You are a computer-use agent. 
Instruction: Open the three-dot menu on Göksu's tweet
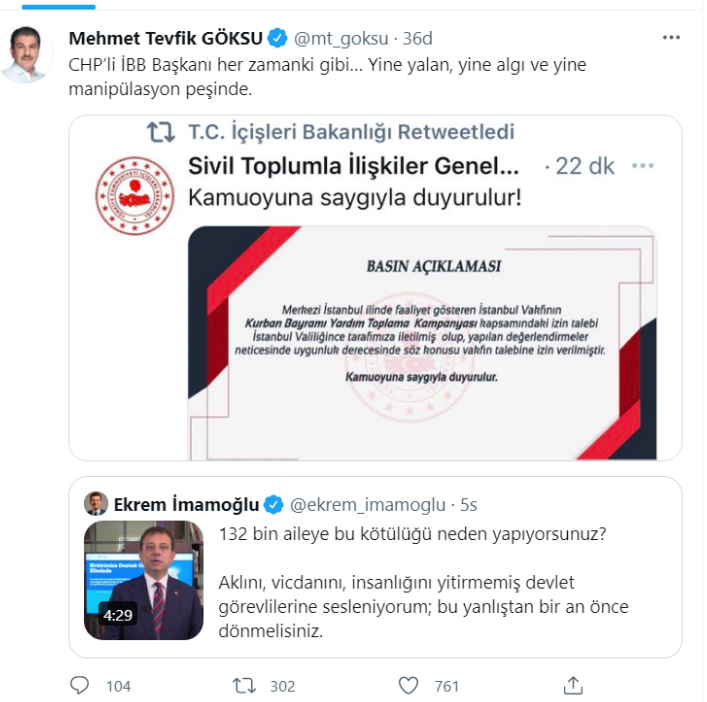point(671,37)
